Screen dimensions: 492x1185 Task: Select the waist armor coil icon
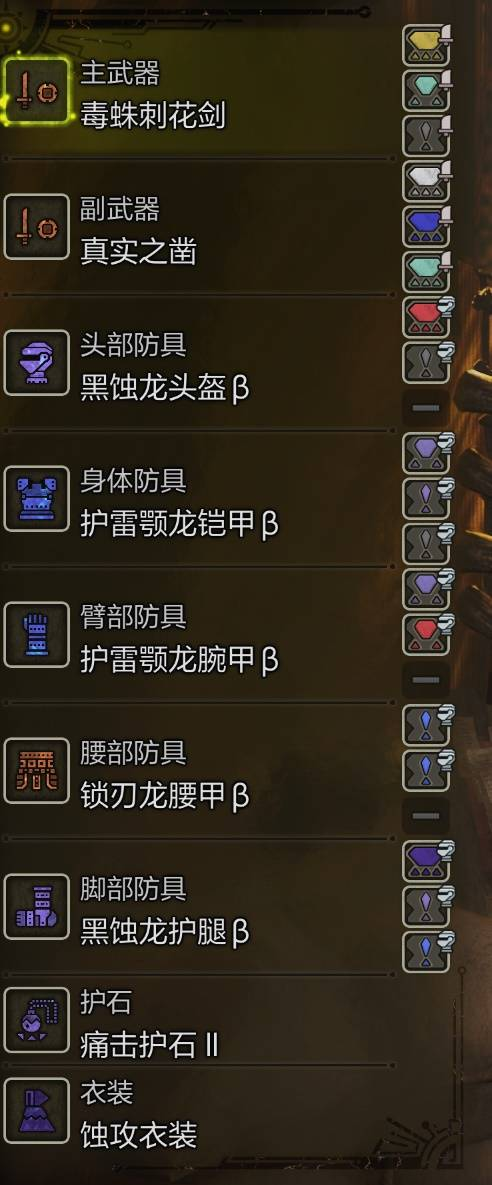click(36, 771)
